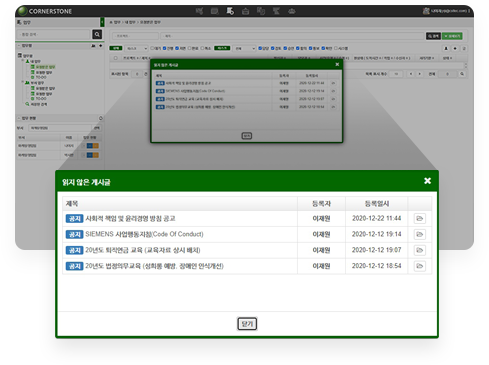Select the date 2020-12-22 11:44 cell
This screenshot has height=365, width=489.
[377, 218]
